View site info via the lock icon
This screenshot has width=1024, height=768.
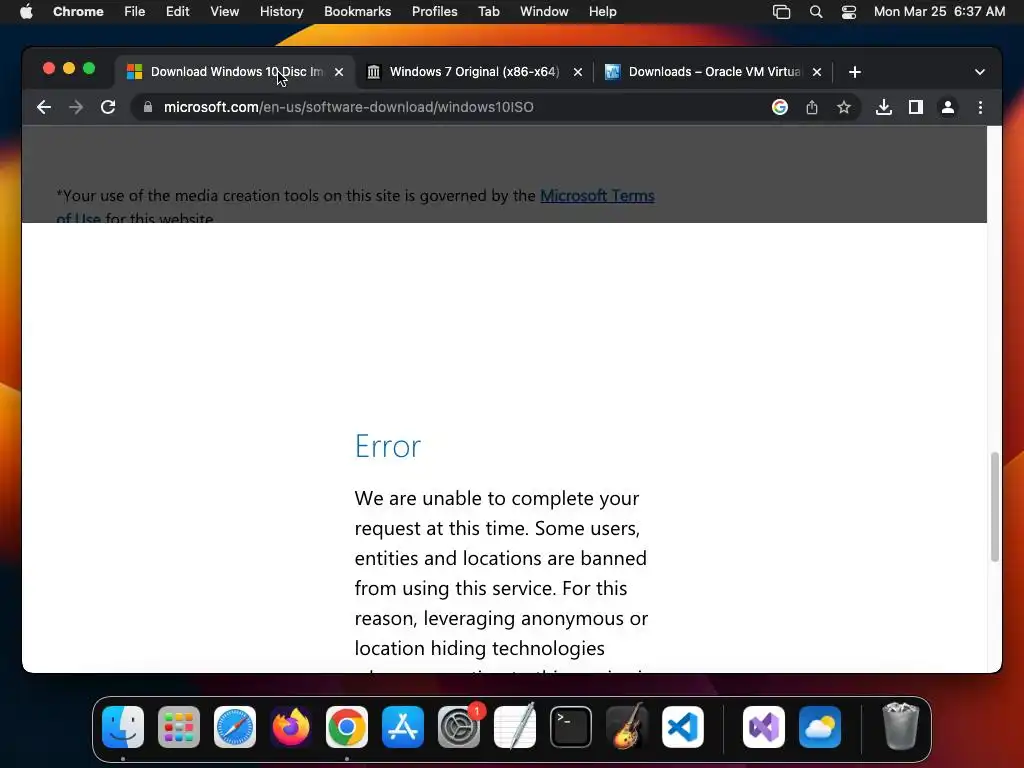[148, 107]
